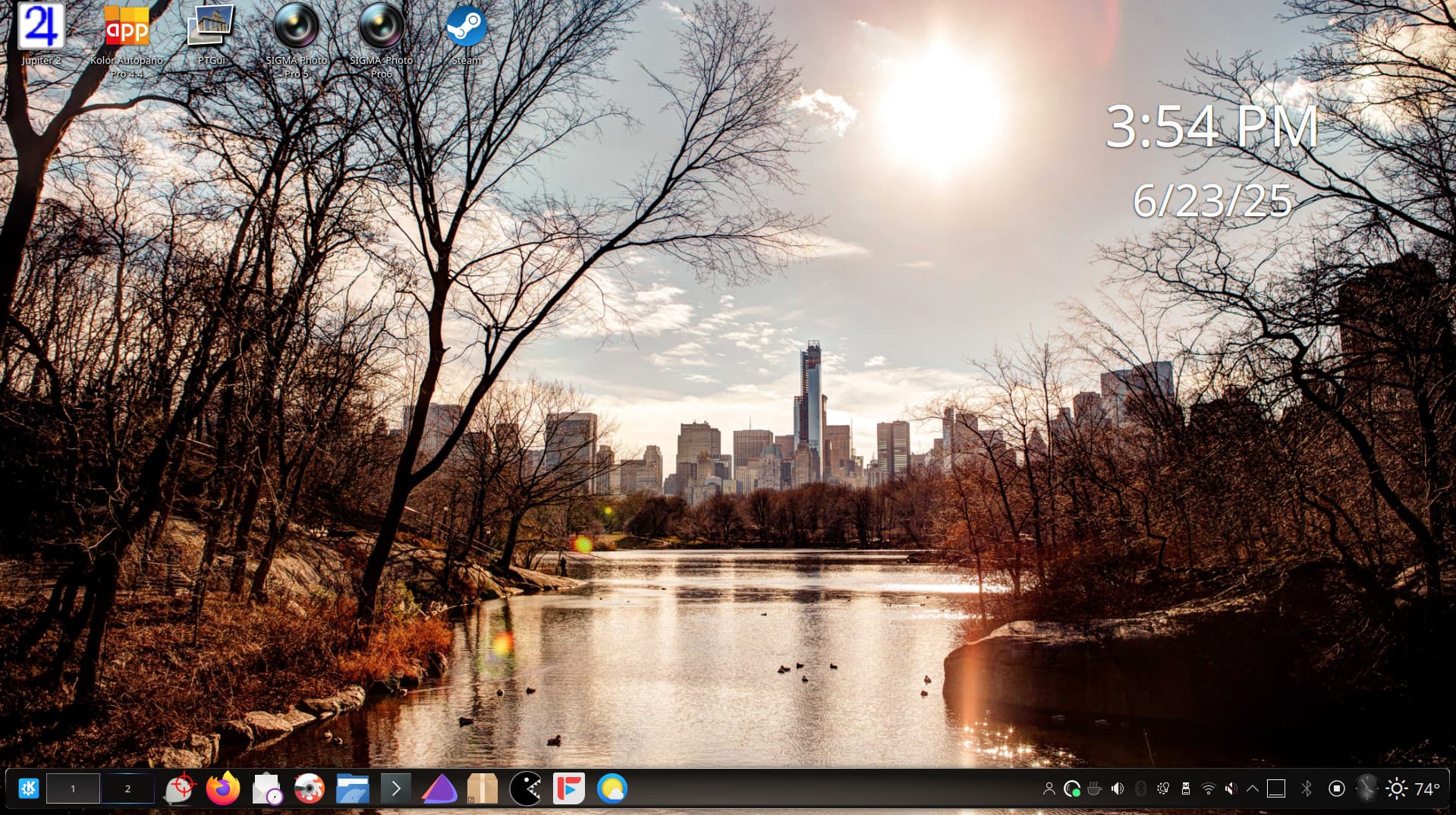Open the disc burner app in taskbar

click(310, 788)
